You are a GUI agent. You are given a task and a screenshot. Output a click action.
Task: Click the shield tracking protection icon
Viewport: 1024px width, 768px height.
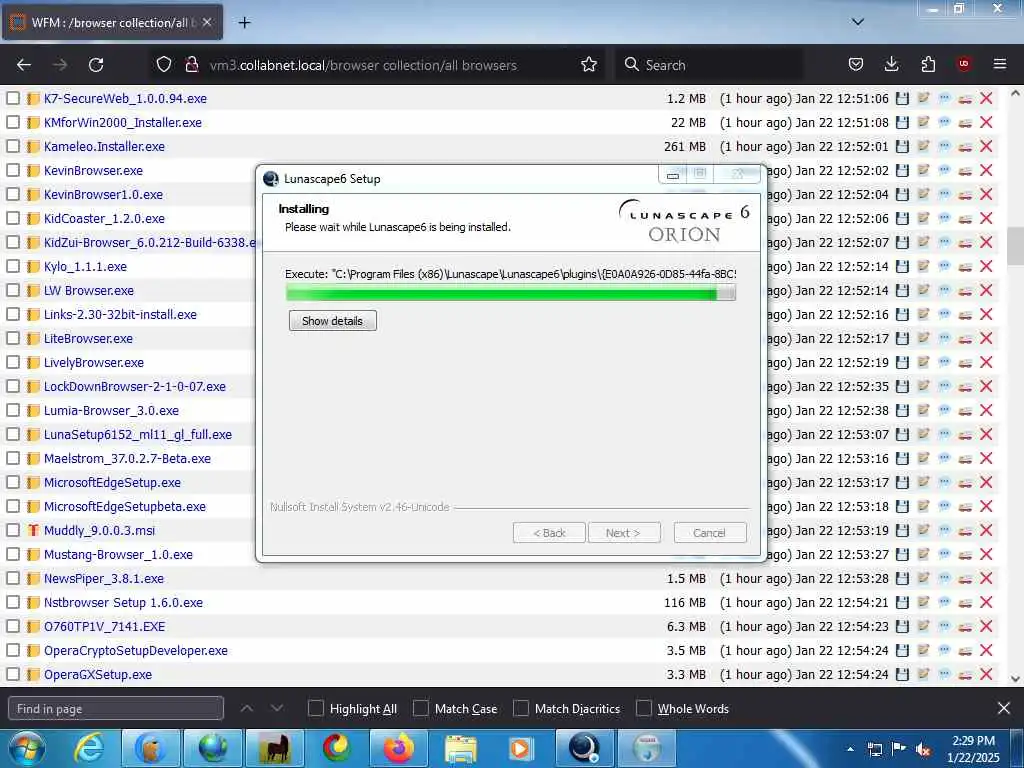(x=164, y=65)
